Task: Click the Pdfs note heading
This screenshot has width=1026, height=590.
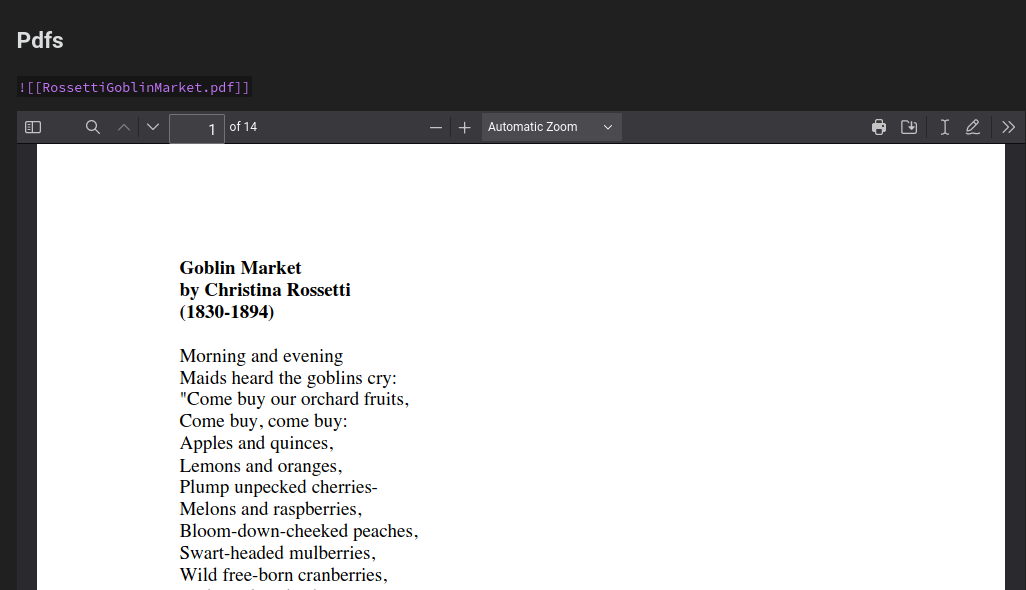Action: click(39, 40)
